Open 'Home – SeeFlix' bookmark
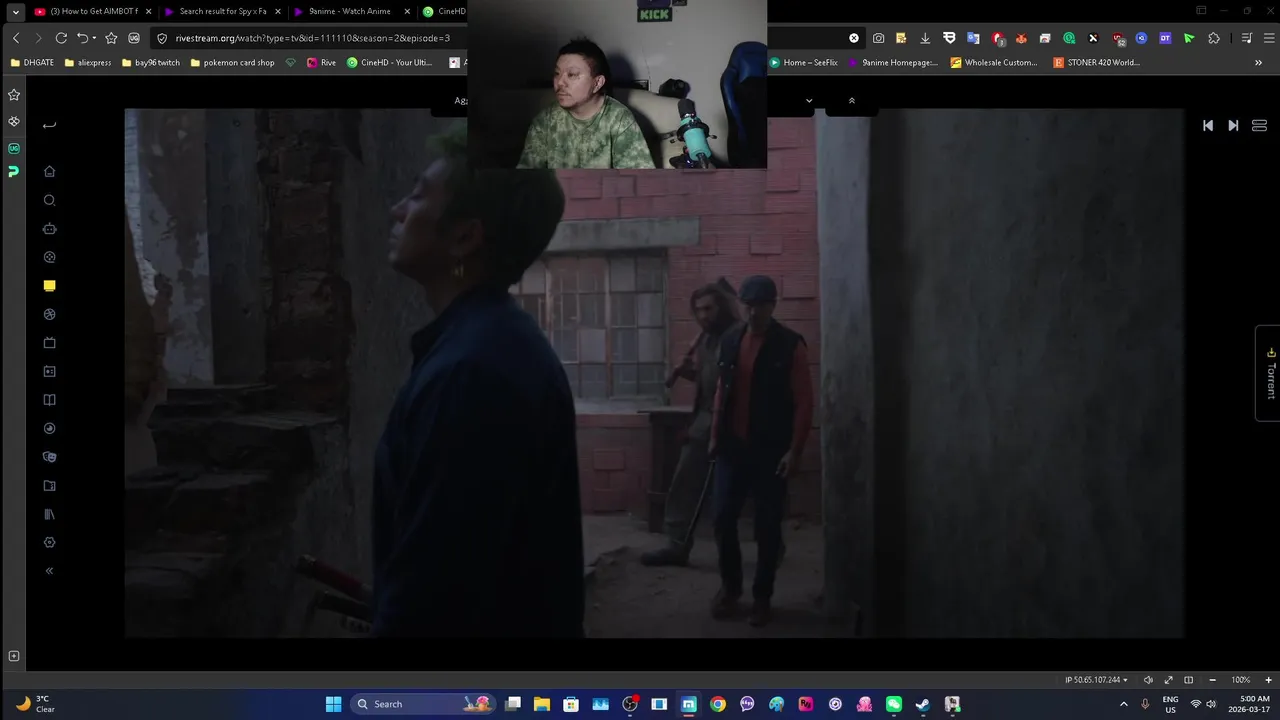Image resolution: width=1280 pixels, height=720 pixels. (803, 62)
